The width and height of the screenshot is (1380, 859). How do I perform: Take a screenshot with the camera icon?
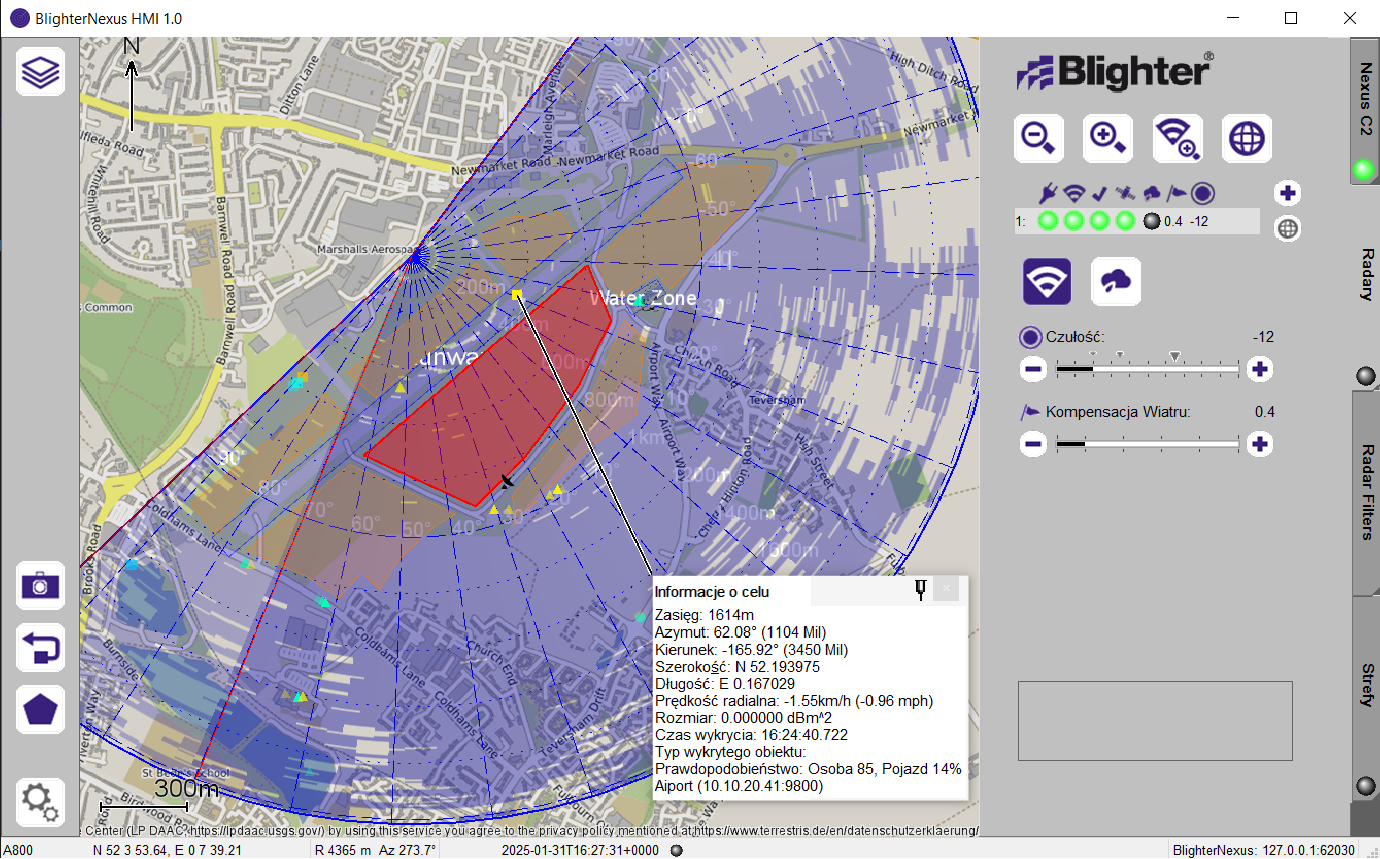click(40, 585)
